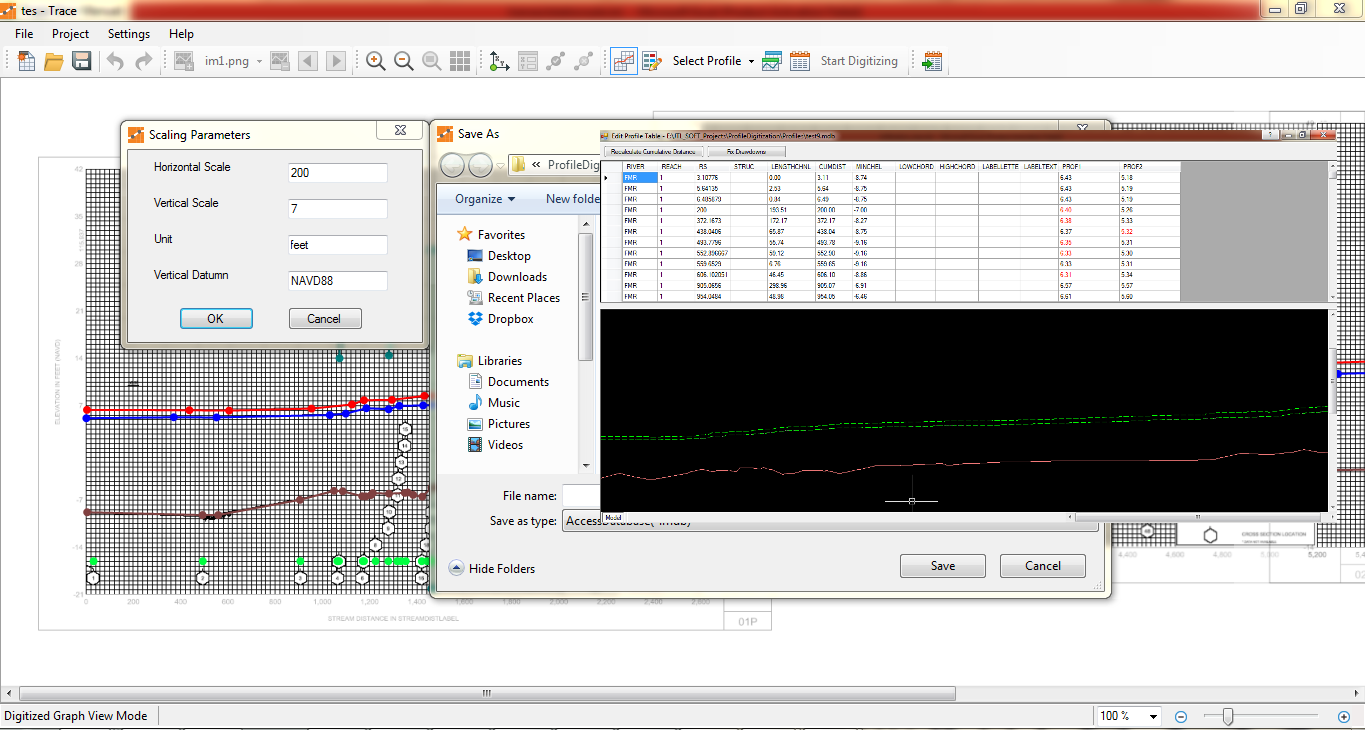Zoom out with the magnifier minus icon

(x=404, y=61)
